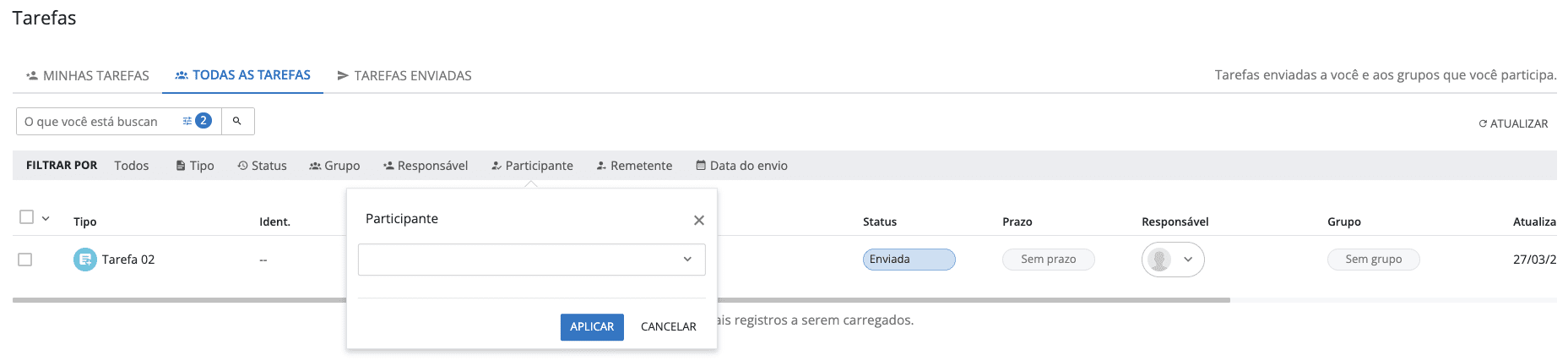The image size is (1568, 361).
Task: Filter tasks by Status
Action: 262,166
